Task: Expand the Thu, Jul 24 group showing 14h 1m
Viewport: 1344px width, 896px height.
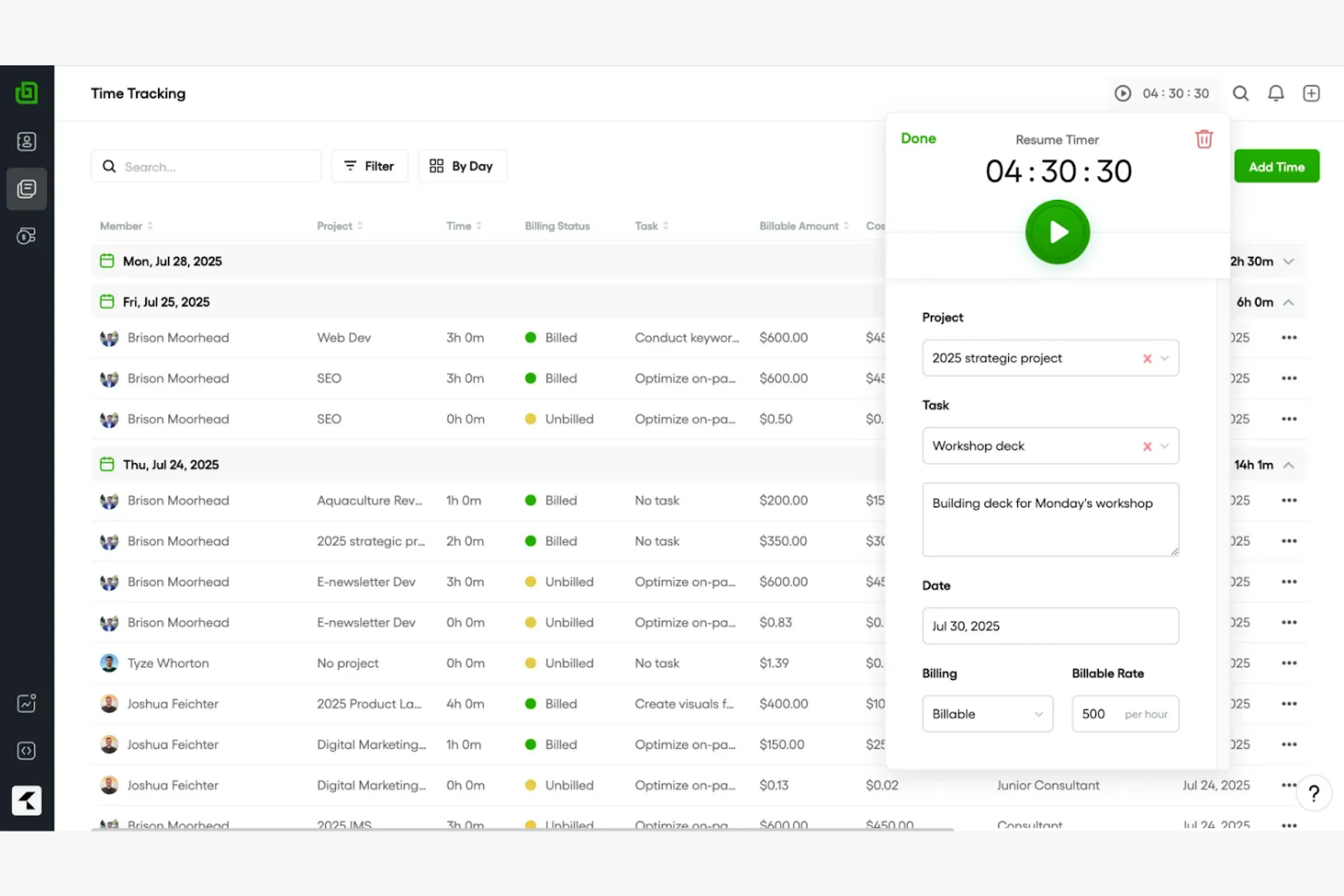Action: coord(1289,464)
